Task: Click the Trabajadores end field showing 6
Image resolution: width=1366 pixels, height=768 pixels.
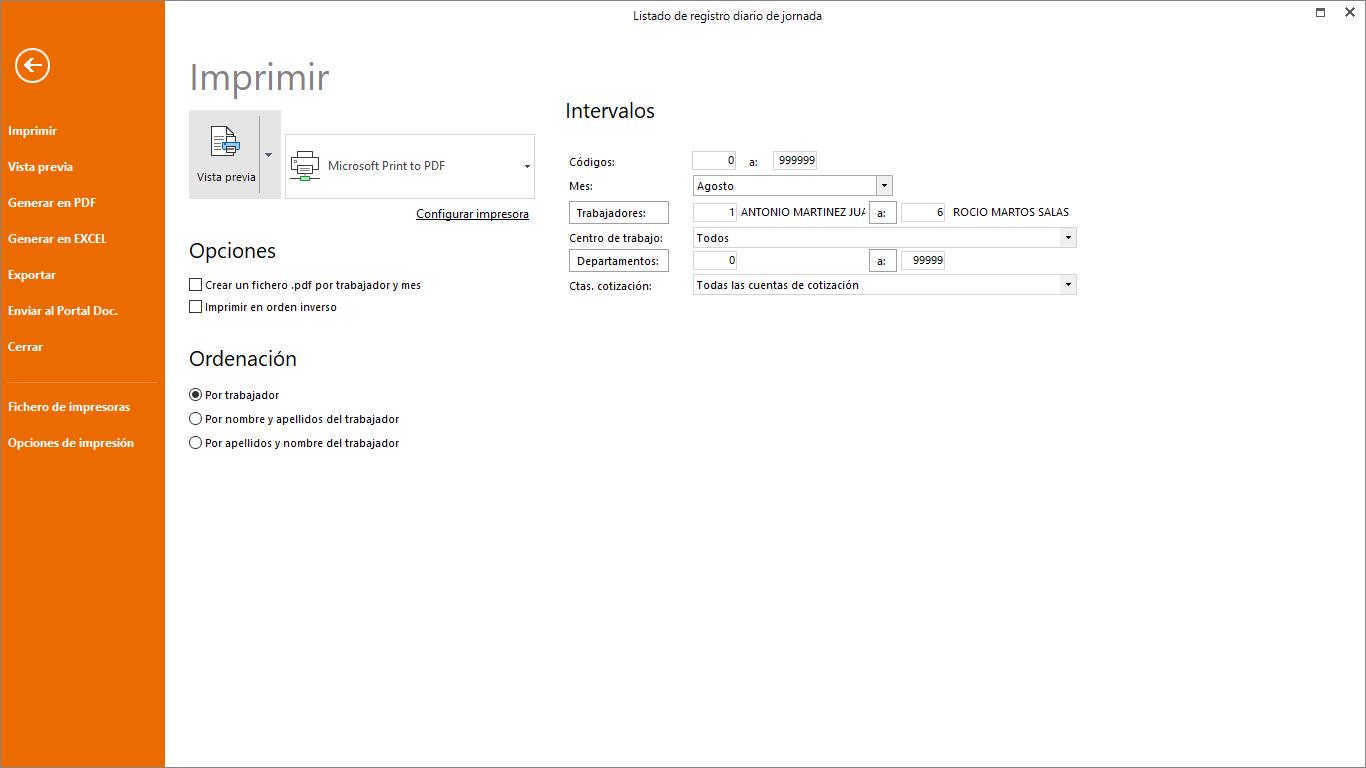Action: coord(923,212)
